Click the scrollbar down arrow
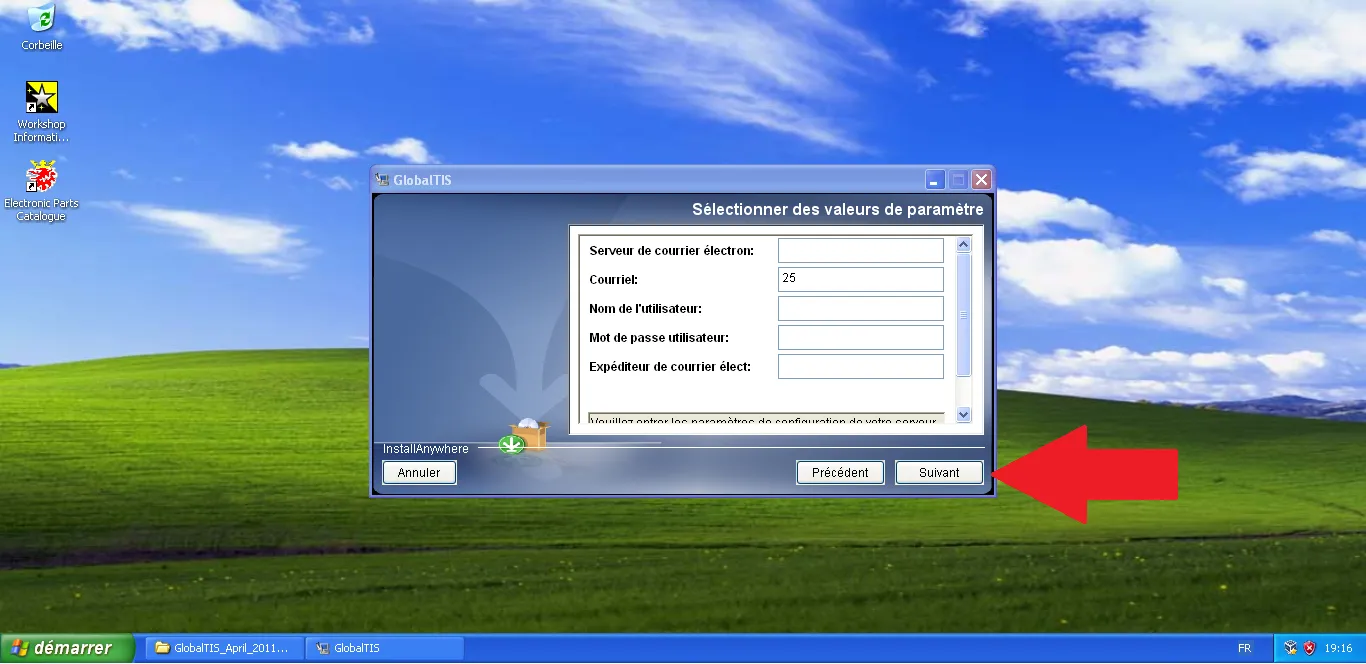 click(x=962, y=413)
